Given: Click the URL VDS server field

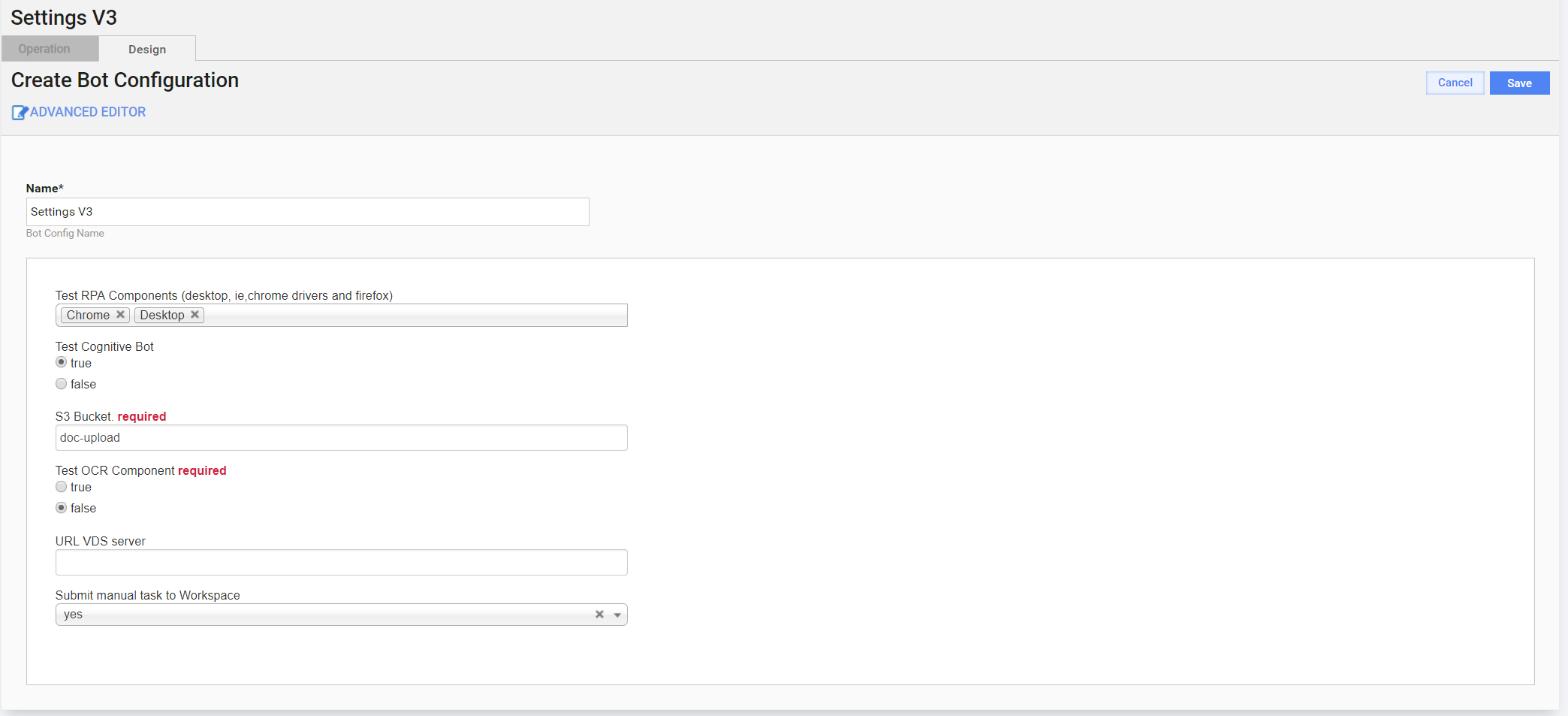Looking at the screenshot, I should pyautogui.click(x=341, y=563).
